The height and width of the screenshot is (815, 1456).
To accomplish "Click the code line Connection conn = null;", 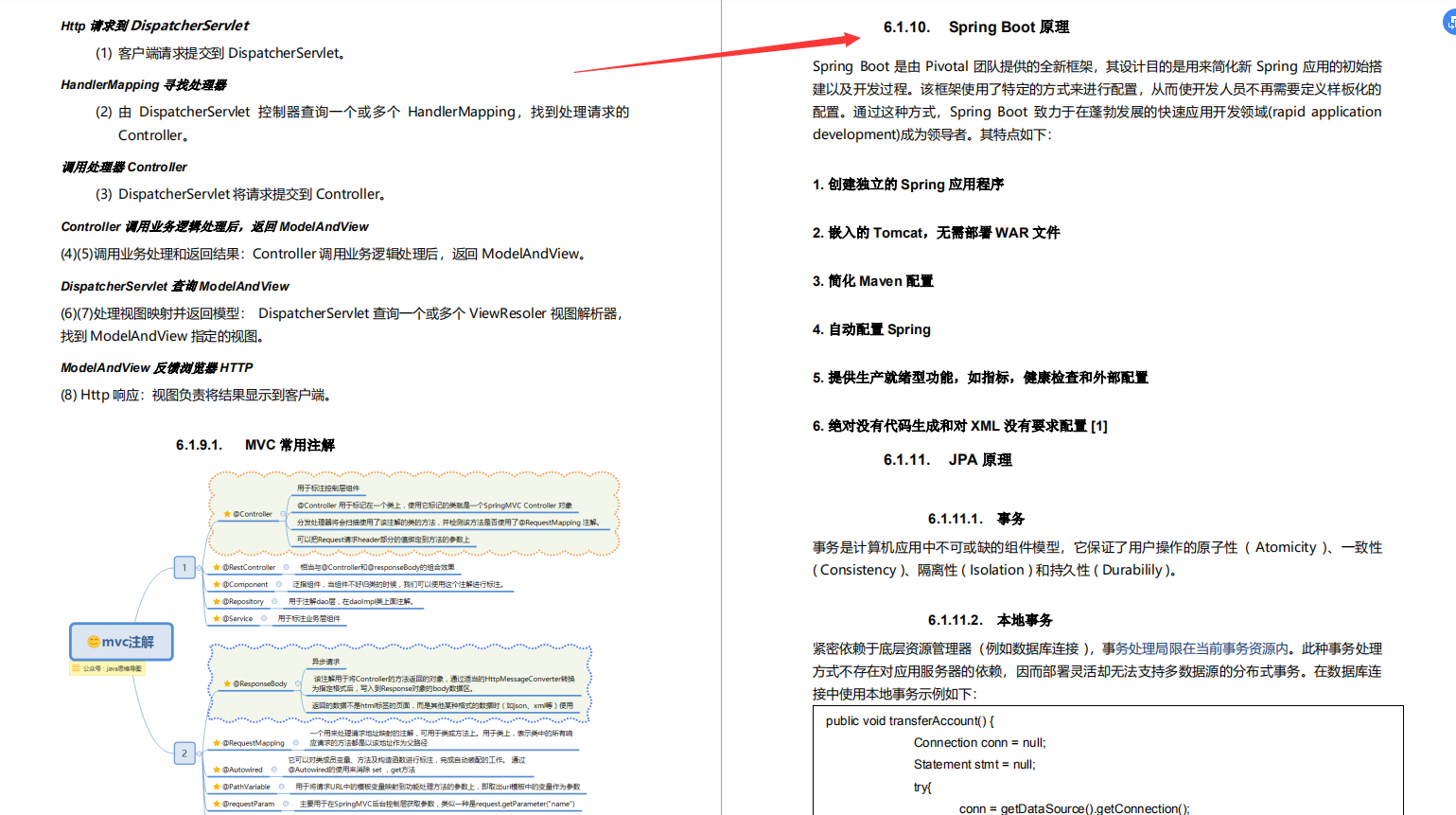I will (980, 743).
